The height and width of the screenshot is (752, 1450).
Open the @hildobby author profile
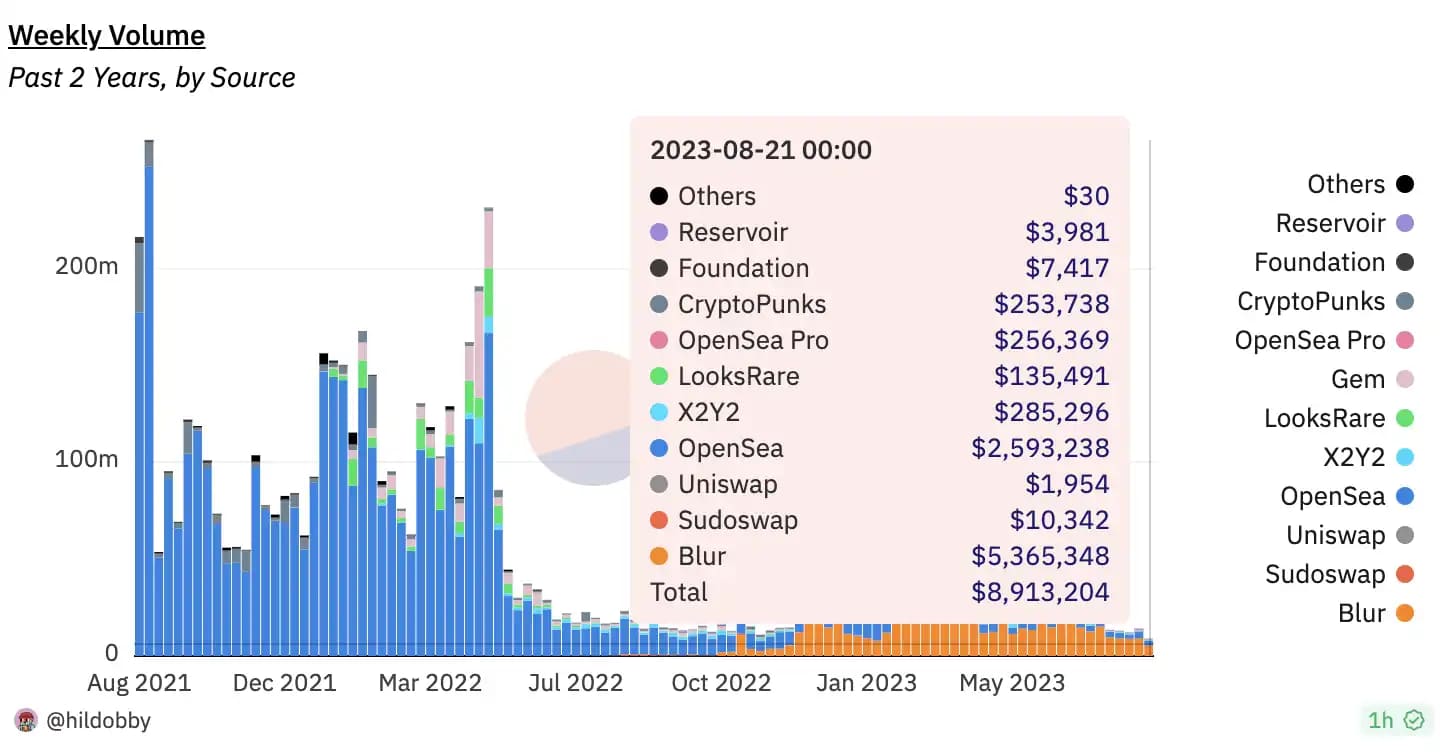(x=99, y=719)
